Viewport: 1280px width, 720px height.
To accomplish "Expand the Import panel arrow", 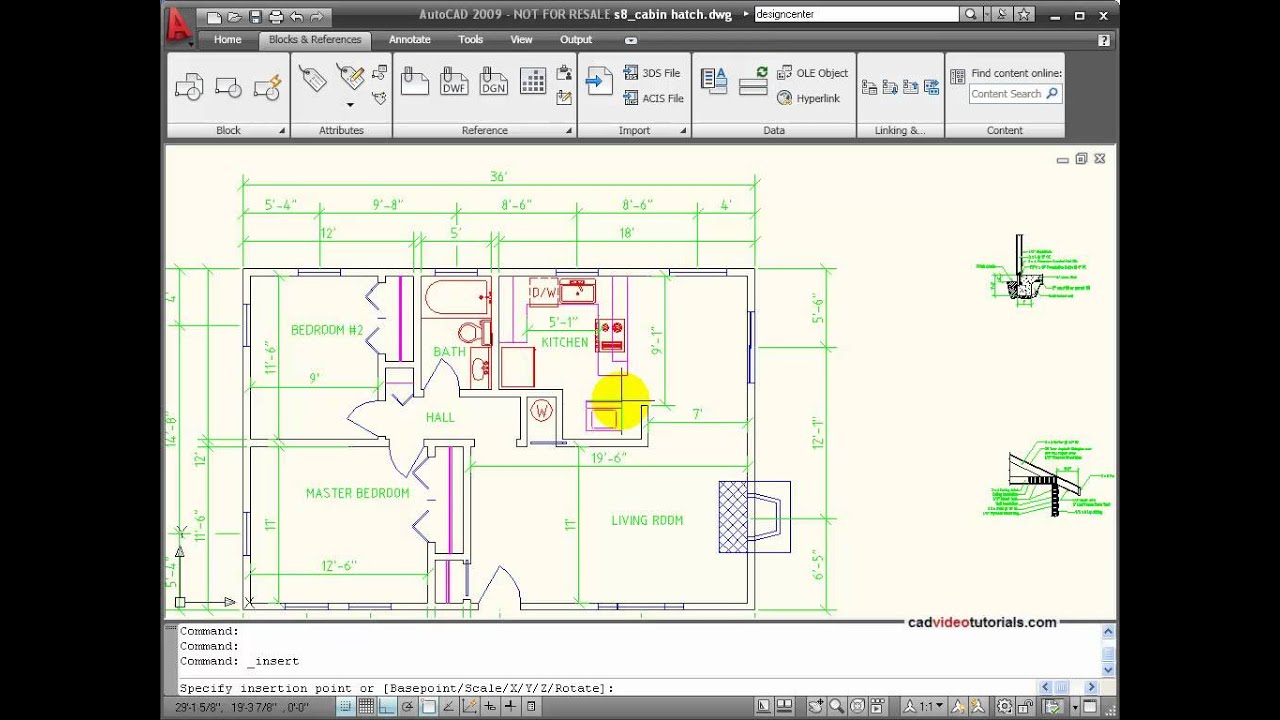I will pos(684,131).
